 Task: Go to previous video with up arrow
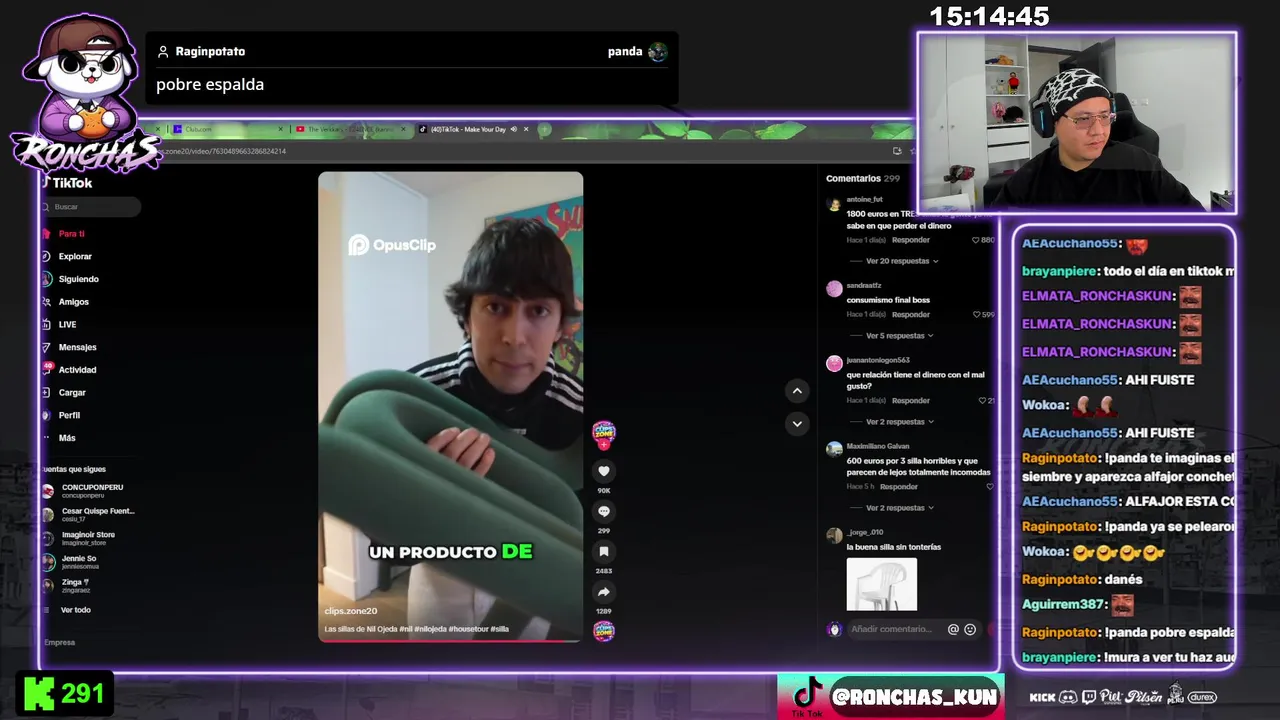tap(797, 391)
